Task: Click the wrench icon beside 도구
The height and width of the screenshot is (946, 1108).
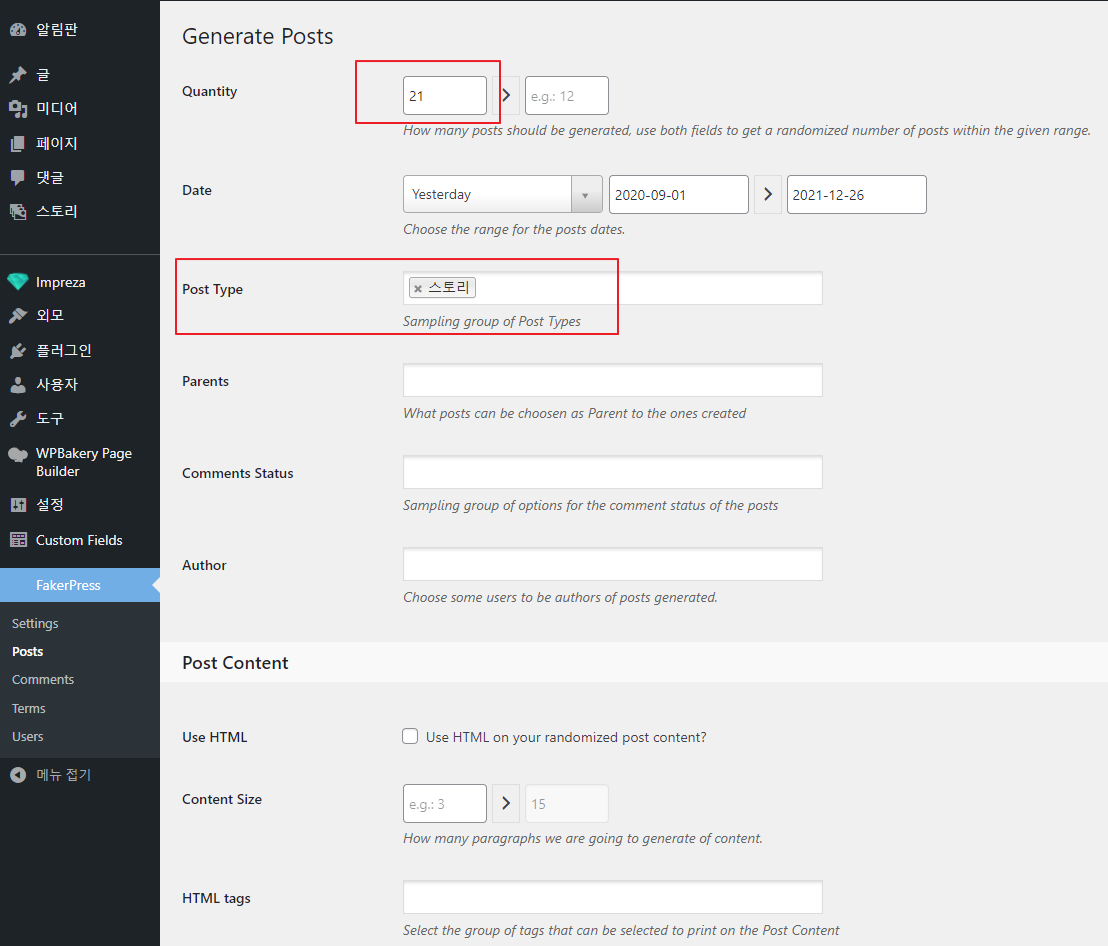Action: pyautogui.click(x=18, y=419)
